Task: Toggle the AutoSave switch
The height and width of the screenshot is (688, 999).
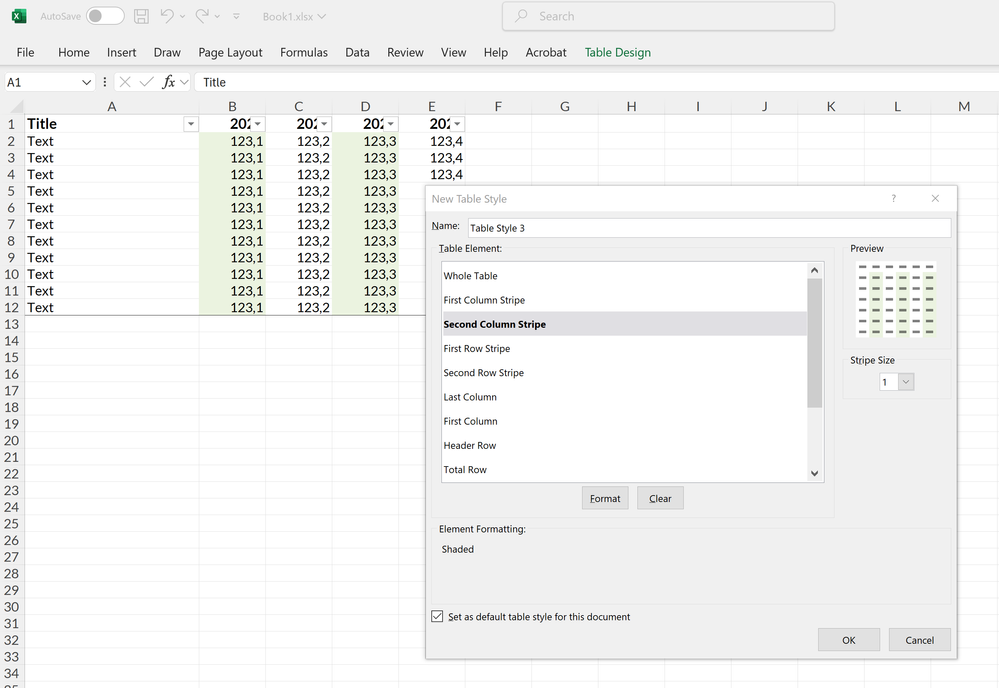Action: point(105,16)
